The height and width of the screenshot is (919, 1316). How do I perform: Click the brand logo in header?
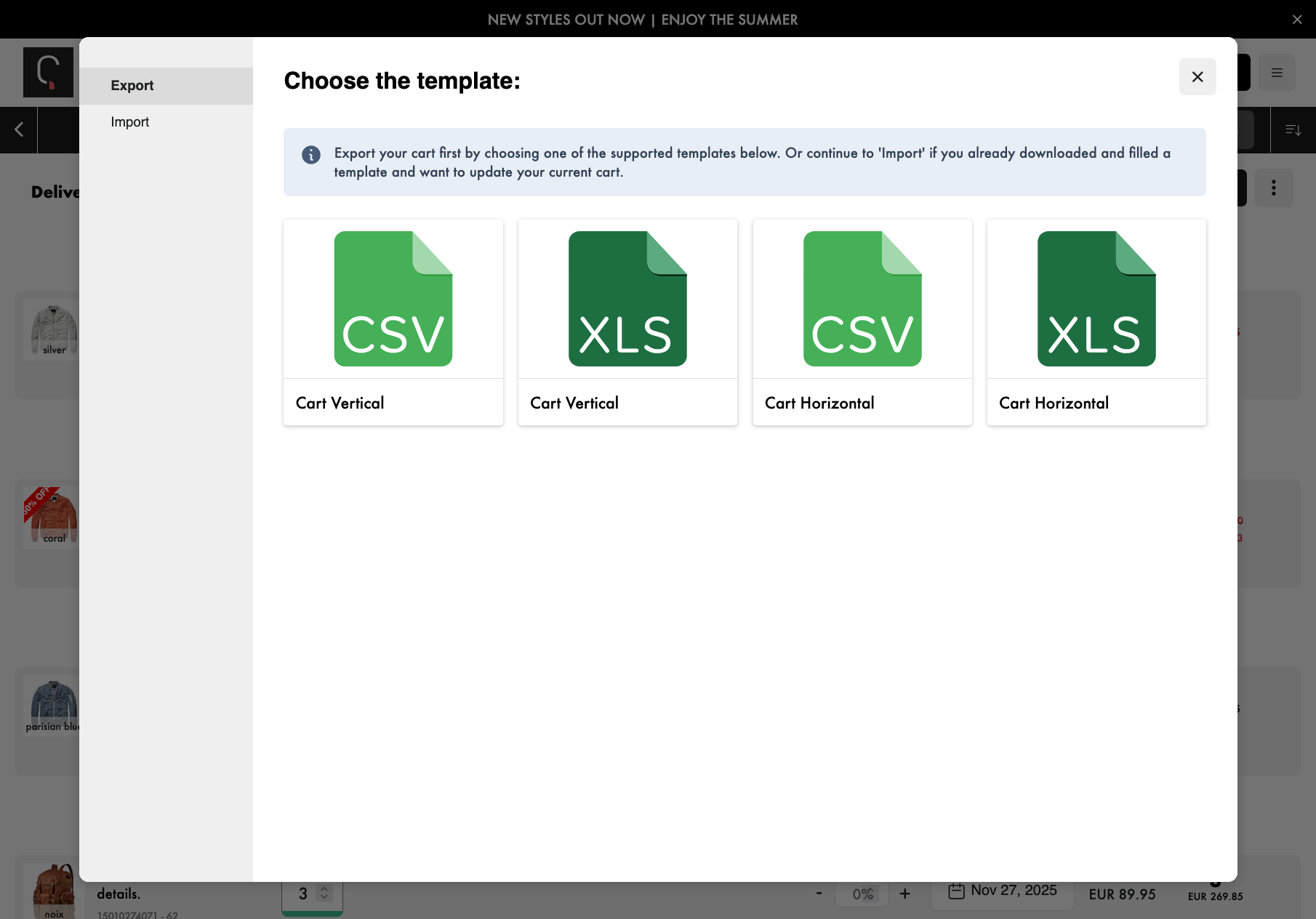(48, 73)
